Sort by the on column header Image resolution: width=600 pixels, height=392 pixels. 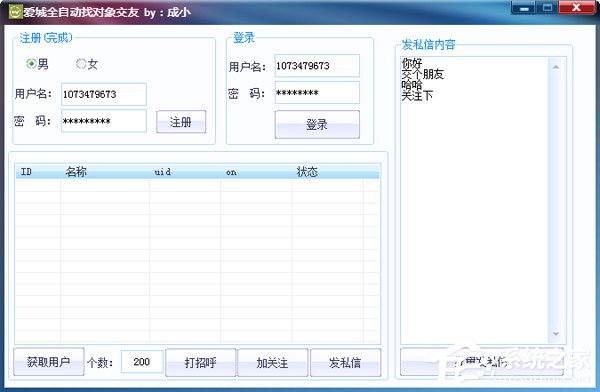(x=256, y=172)
